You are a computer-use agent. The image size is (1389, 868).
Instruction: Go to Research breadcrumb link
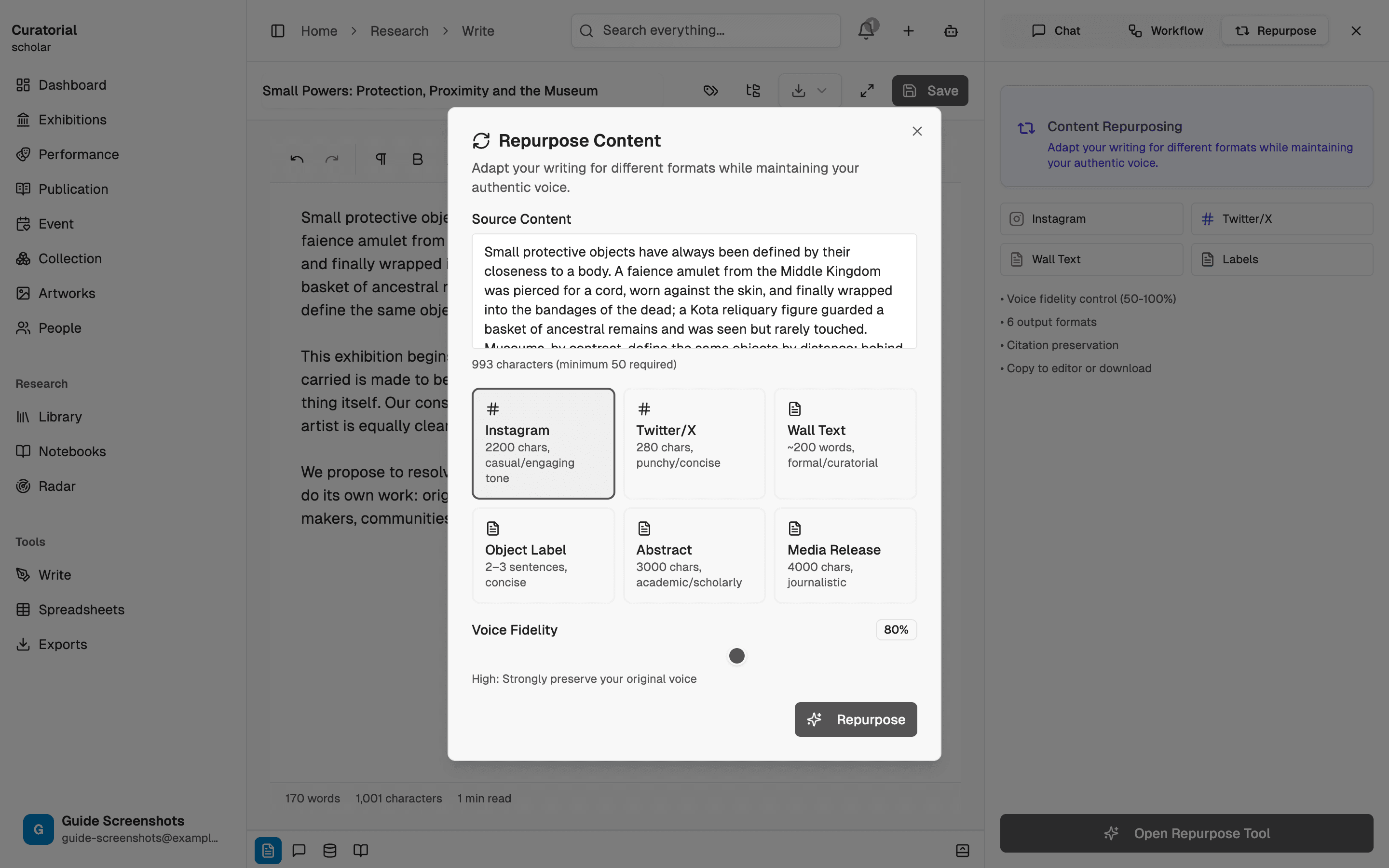399,31
